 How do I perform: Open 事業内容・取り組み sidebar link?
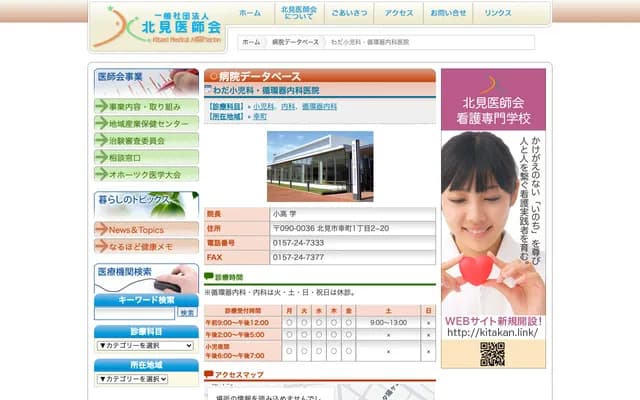tap(147, 107)
